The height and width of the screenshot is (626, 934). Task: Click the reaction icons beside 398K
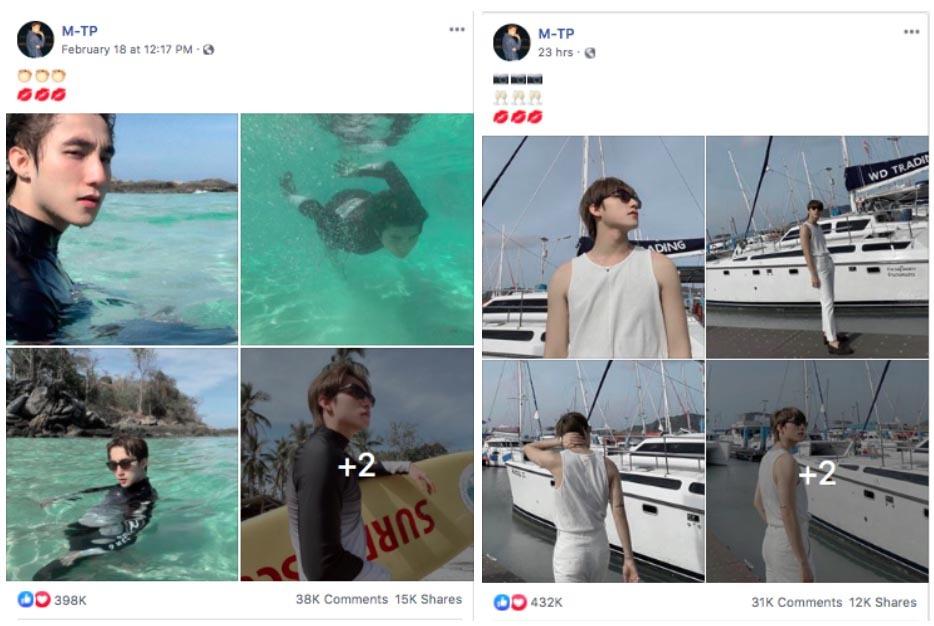tap(34, 600)
